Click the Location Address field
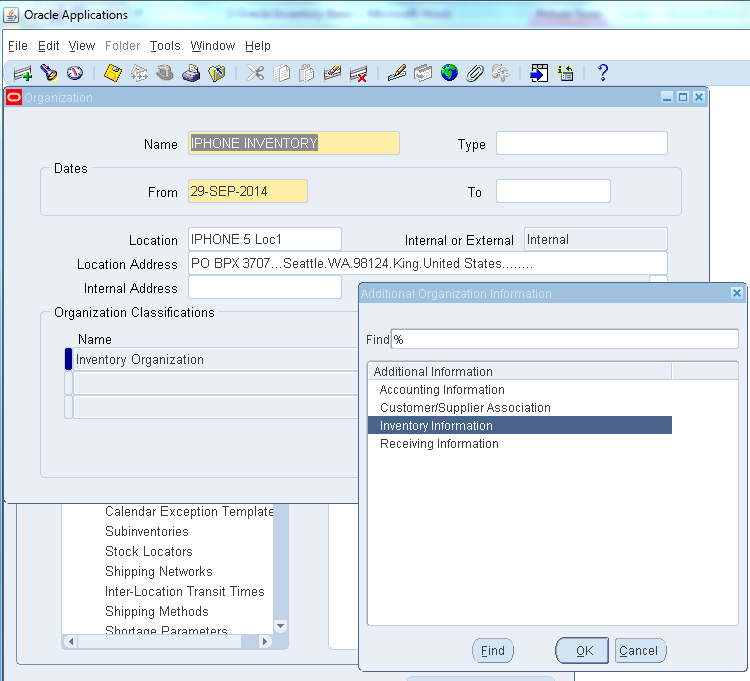 (428, 264)
